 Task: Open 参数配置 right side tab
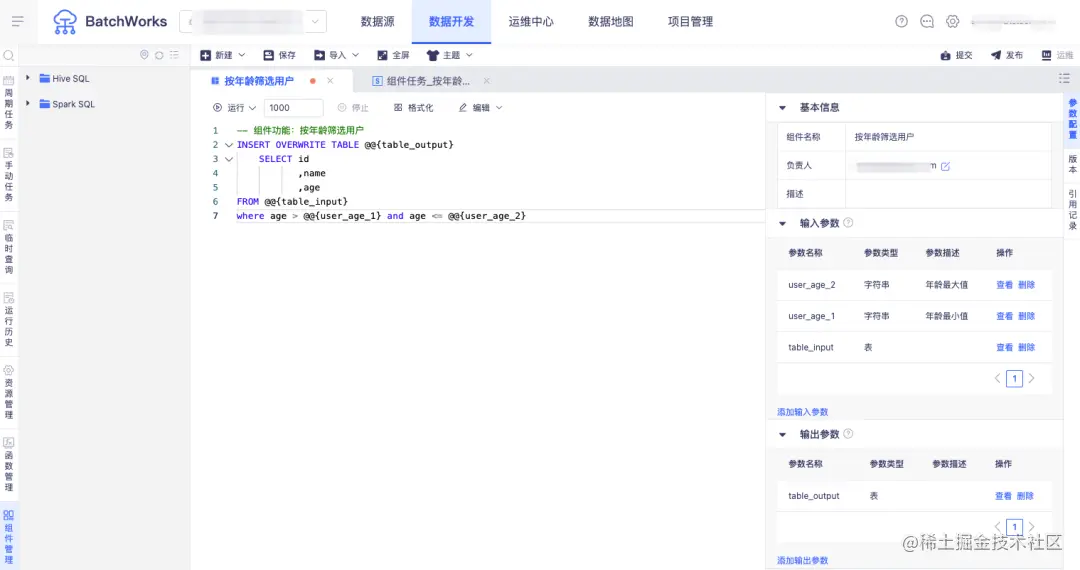coord(1072,118)
